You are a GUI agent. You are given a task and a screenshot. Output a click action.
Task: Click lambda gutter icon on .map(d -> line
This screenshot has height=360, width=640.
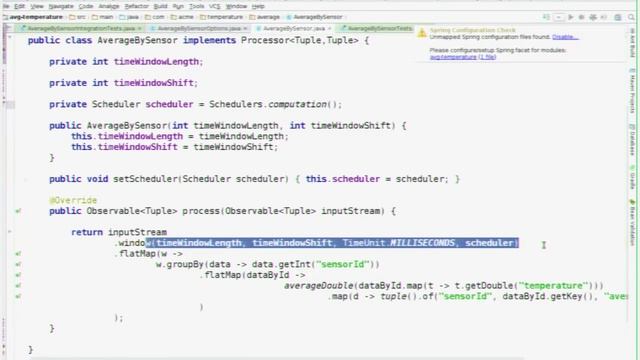coord(18,296)
